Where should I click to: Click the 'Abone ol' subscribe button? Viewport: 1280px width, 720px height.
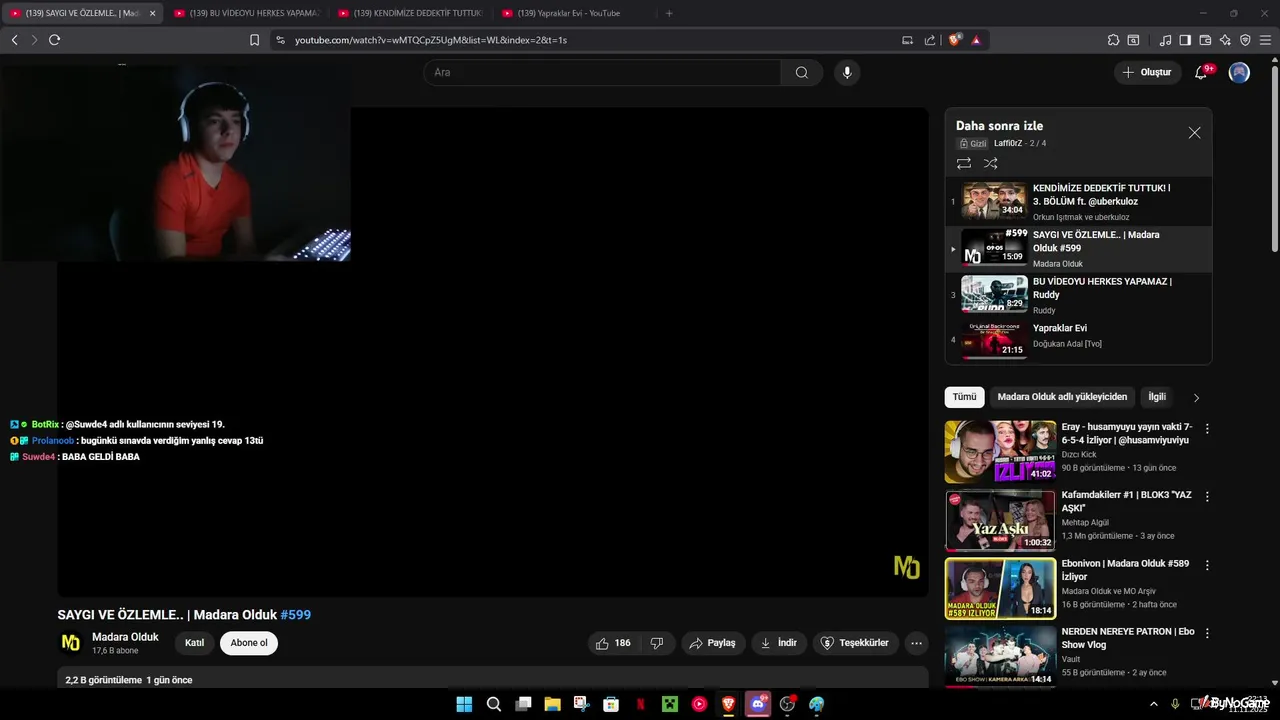pos(249,643)
